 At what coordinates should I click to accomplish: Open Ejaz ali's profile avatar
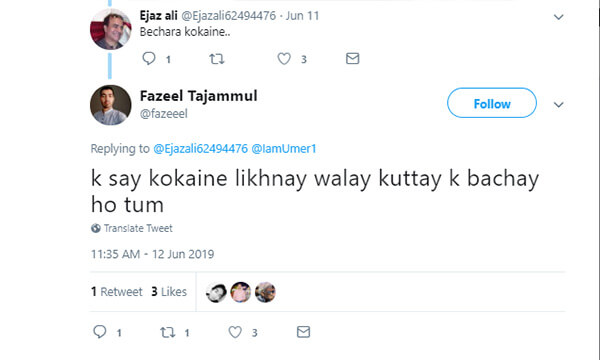pos(111,29)
